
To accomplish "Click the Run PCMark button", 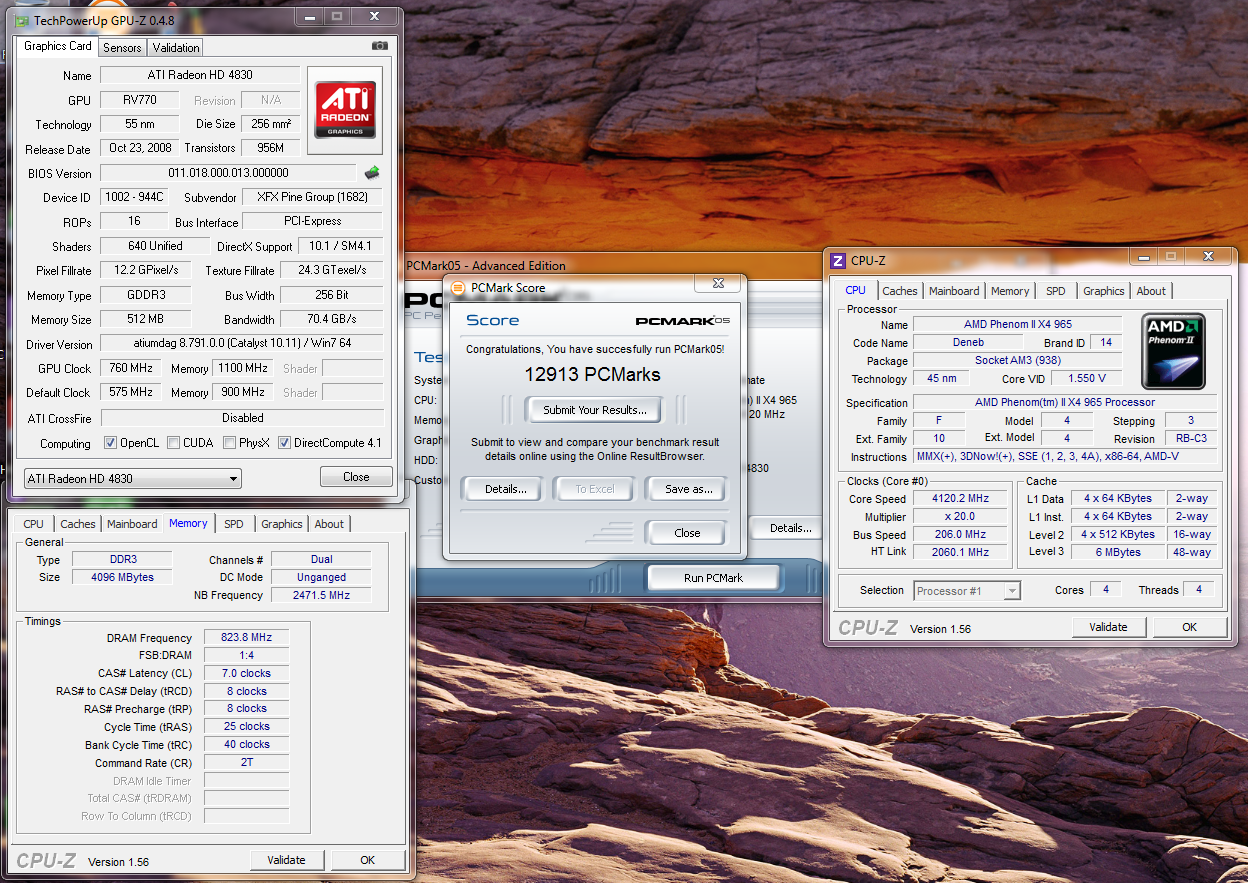I will coord(713,578).
